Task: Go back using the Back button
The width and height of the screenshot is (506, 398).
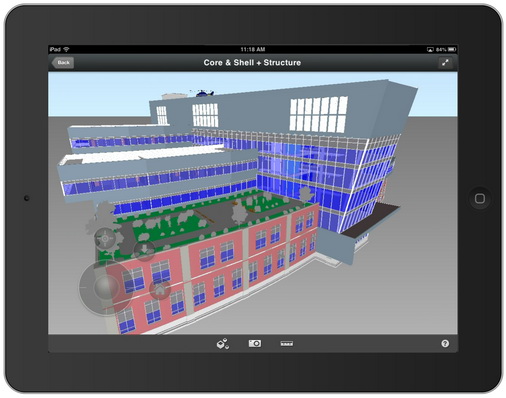Action: [x=63, y=62]
